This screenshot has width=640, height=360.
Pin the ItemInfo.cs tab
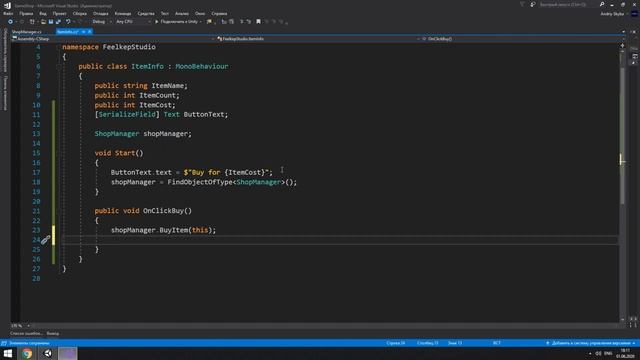[84, 31]
